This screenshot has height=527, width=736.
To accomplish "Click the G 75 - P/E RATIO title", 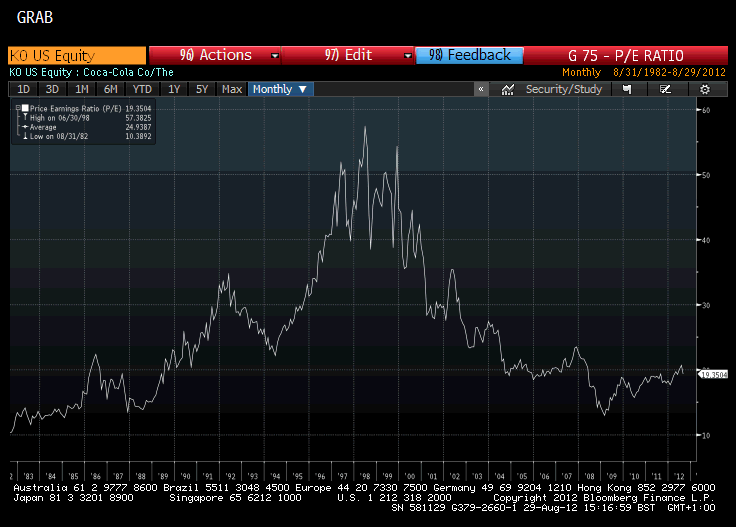I will pos(626,56).
